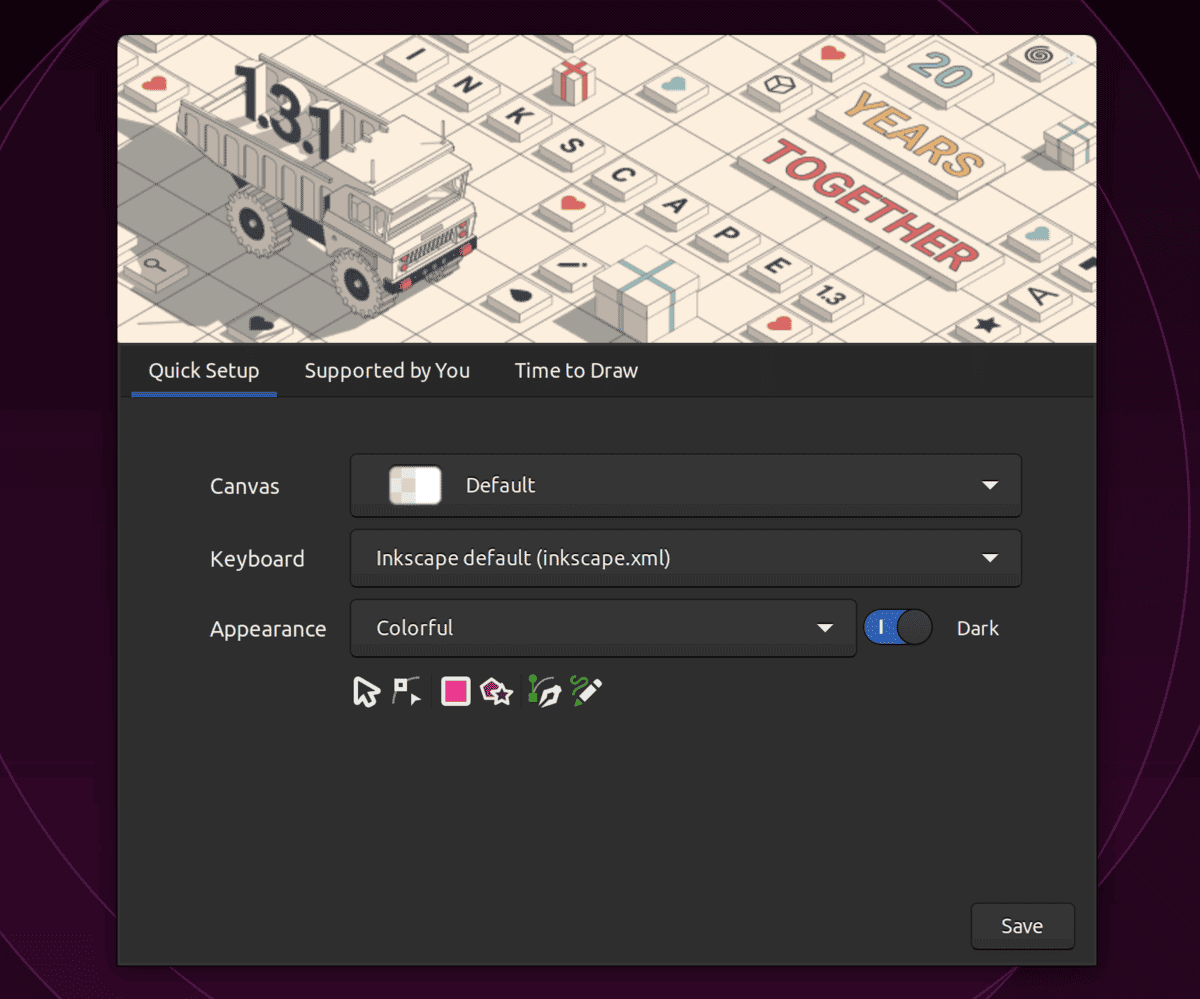Open the Appearance dropdown set to Colorful
The width and height of the screenshot is (1200, 999).
pyautogui.click(x=603, y=628)
